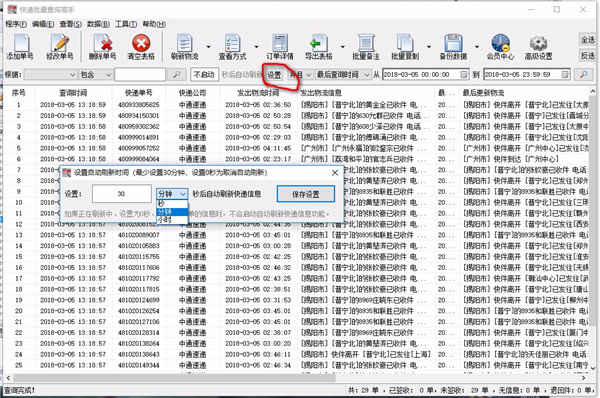Screen dimensions: 600x398
Task: Click the 删除单号 delete tracking number icon
Action: [102, 46]
